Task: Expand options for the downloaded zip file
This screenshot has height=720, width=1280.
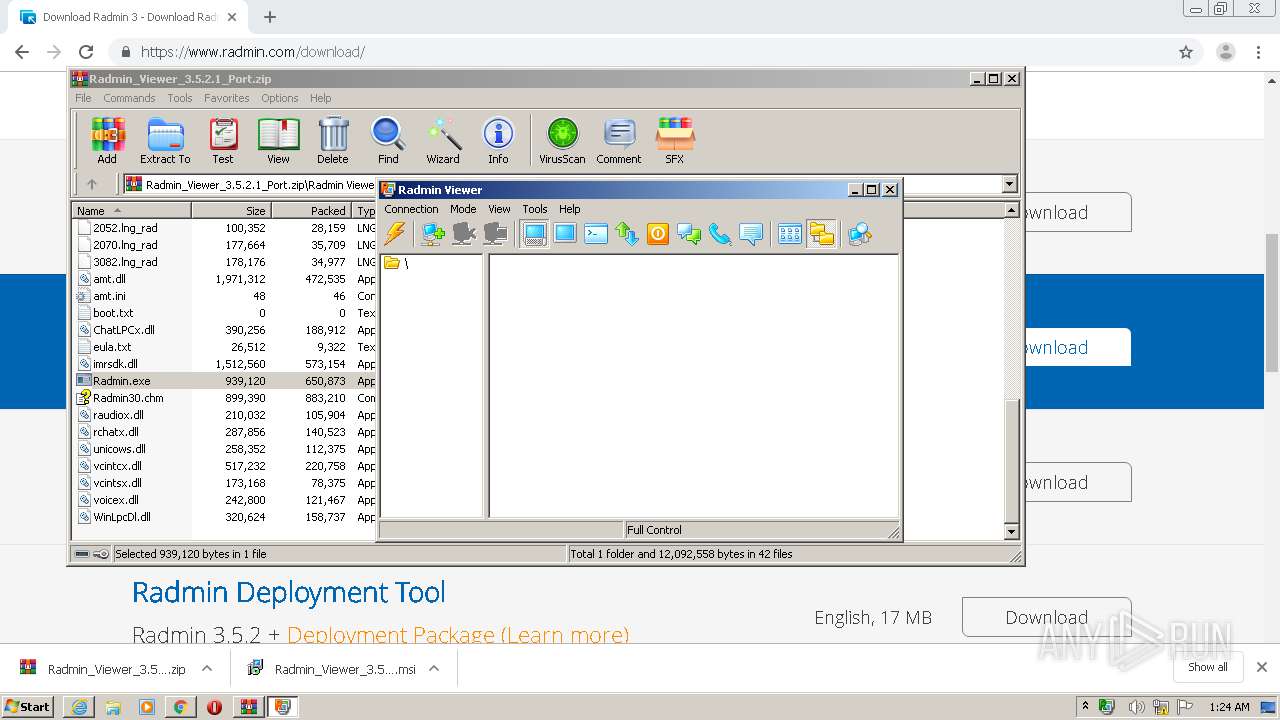Action: (207, 669)
